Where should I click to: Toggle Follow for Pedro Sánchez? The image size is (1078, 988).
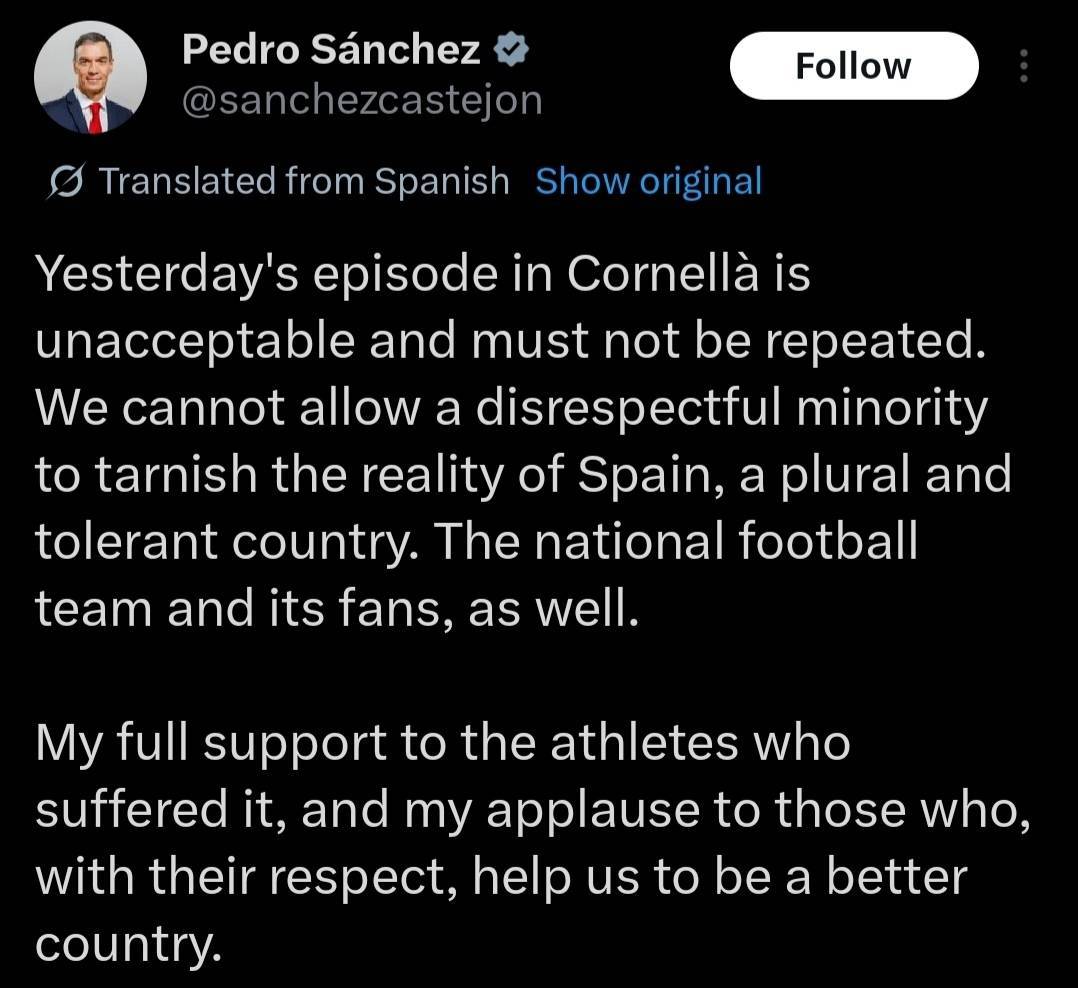pos(854,65)
